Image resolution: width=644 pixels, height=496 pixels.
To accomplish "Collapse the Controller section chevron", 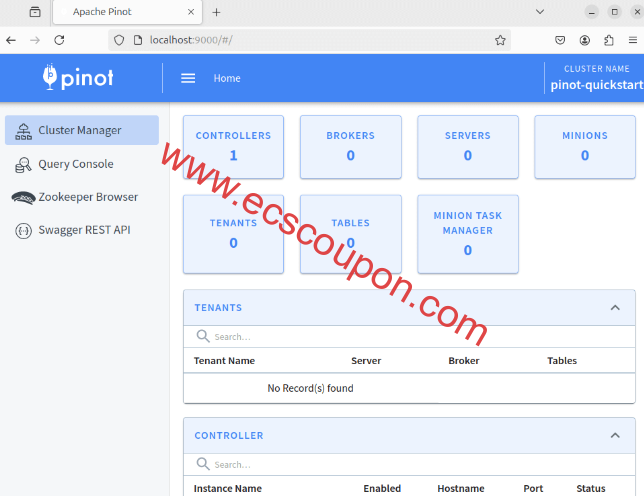I will coord(615,435).
